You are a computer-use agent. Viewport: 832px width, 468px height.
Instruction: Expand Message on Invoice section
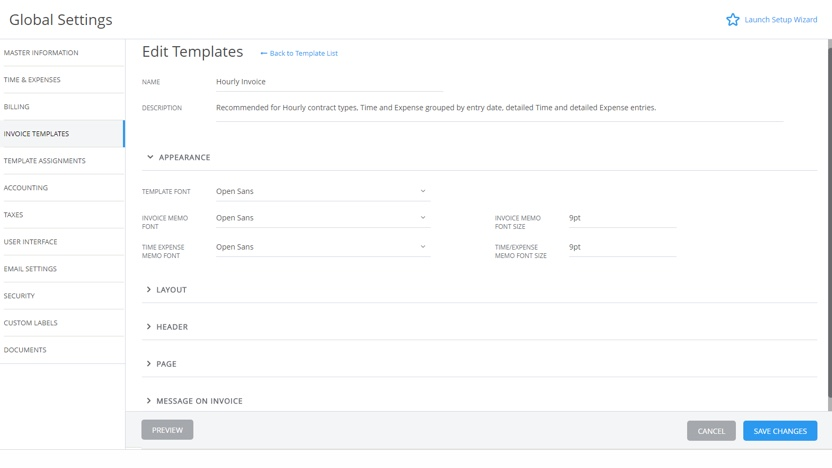194,401
